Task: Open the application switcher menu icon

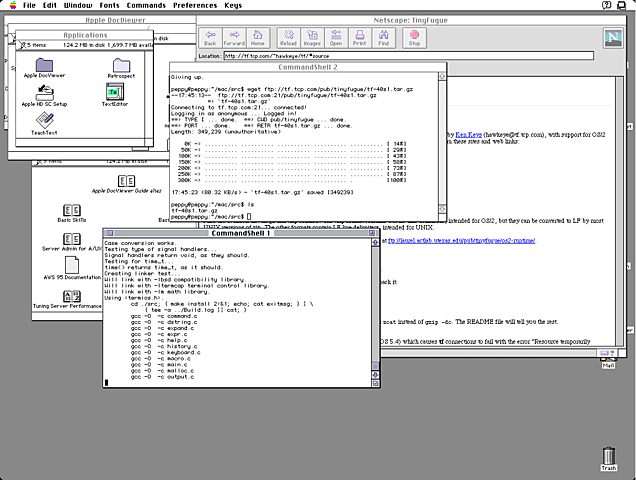Action: coord(621,5)
